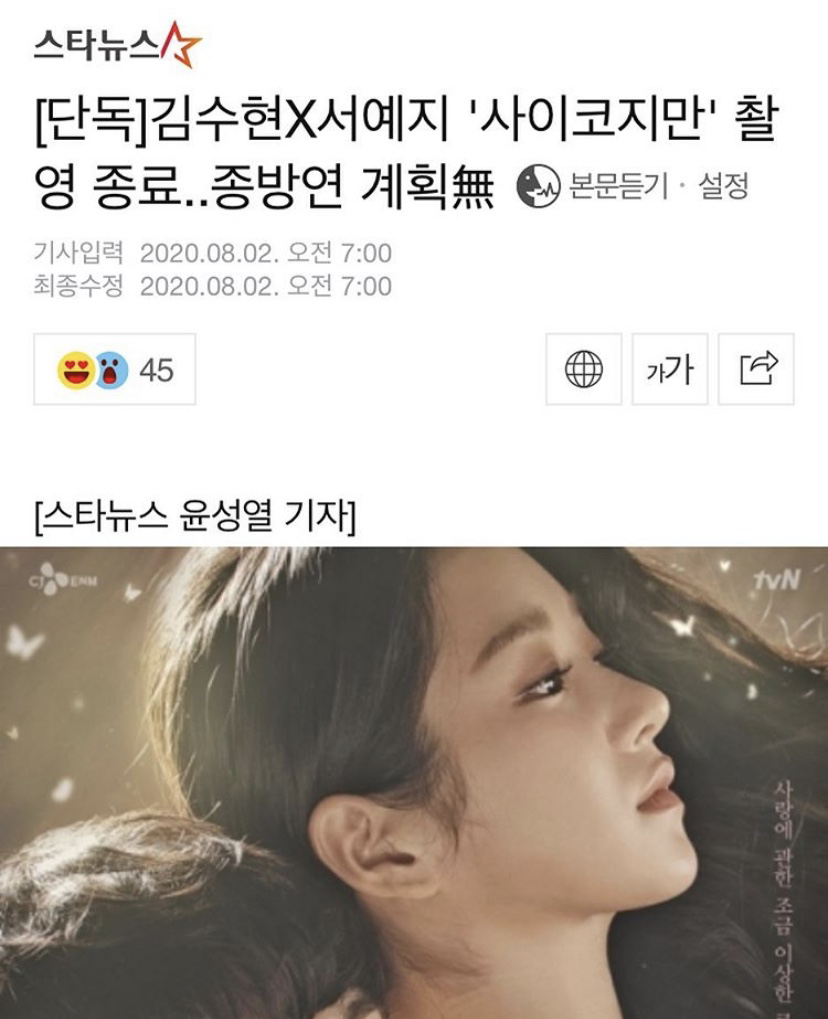This screenshot has width=828, height=1019.
Task: Open reactions box showing 45
Action: pos(114,369)
